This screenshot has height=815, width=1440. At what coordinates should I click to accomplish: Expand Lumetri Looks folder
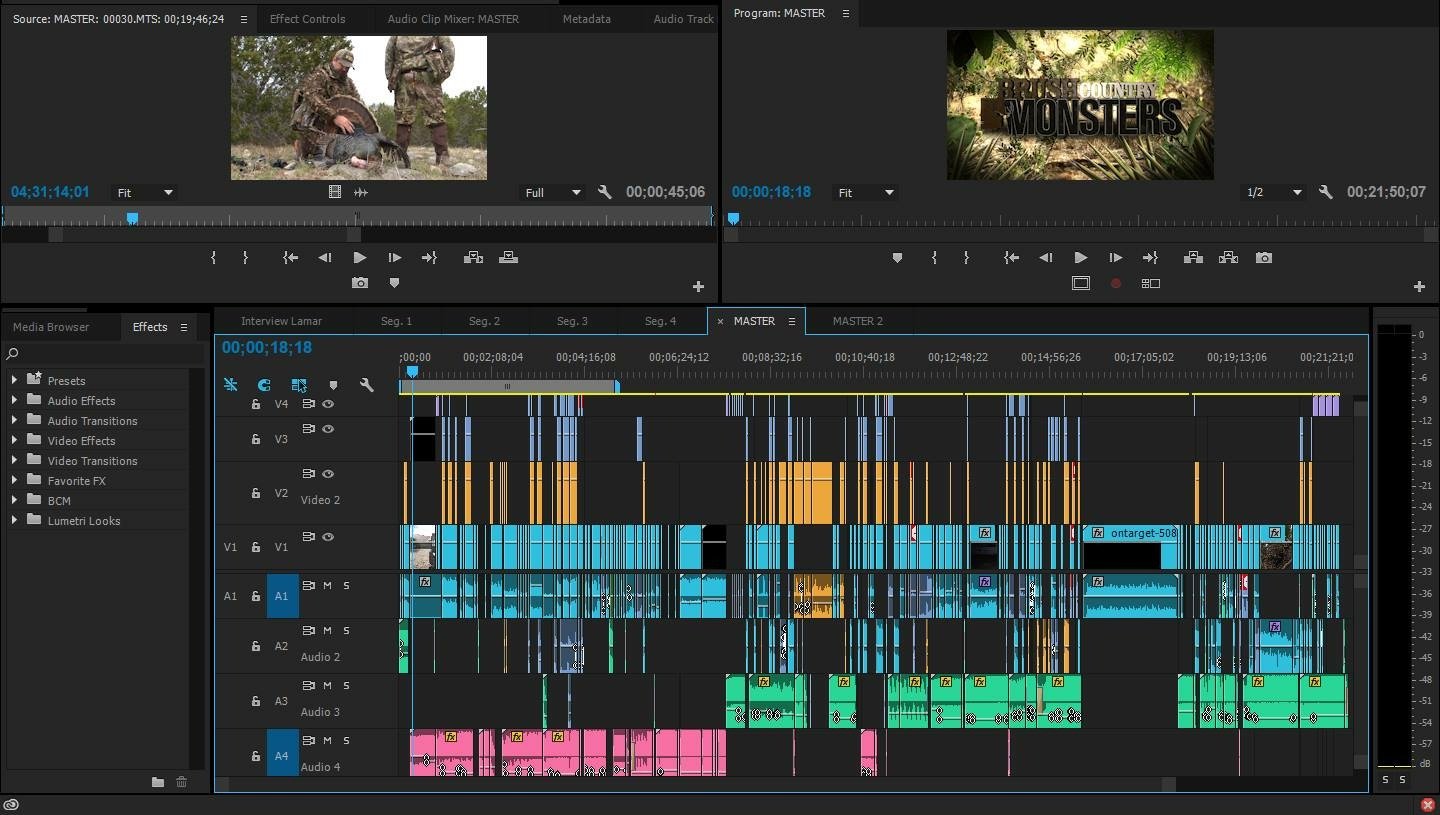pyautogui.click(x=14, y=520)
